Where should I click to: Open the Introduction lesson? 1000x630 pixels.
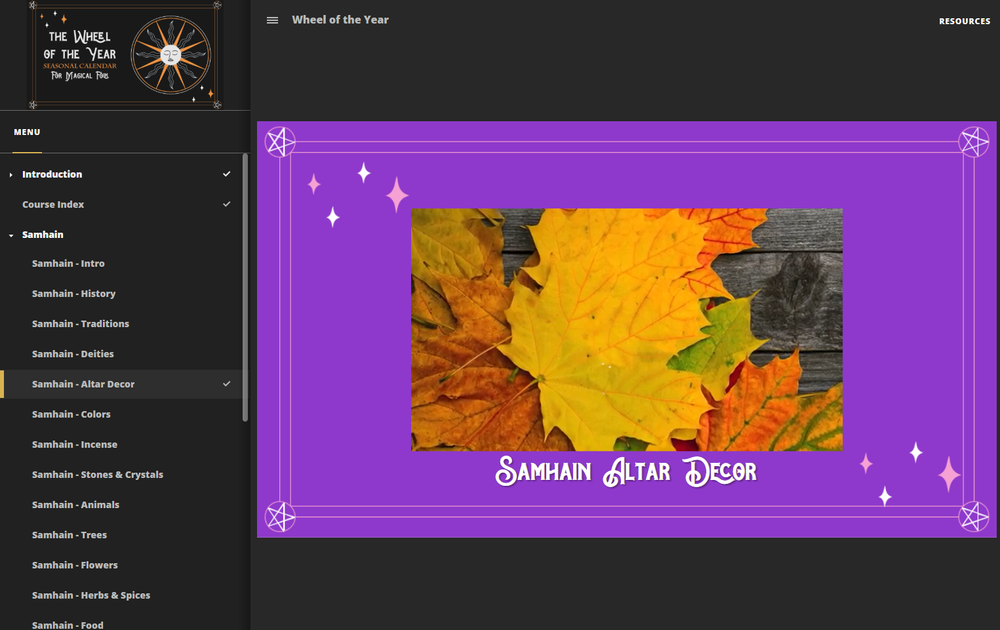coord(52,174)
